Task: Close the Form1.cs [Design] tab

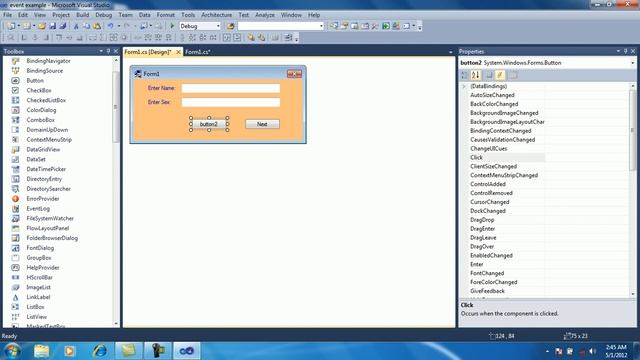Action: click(x=178, y=52)
